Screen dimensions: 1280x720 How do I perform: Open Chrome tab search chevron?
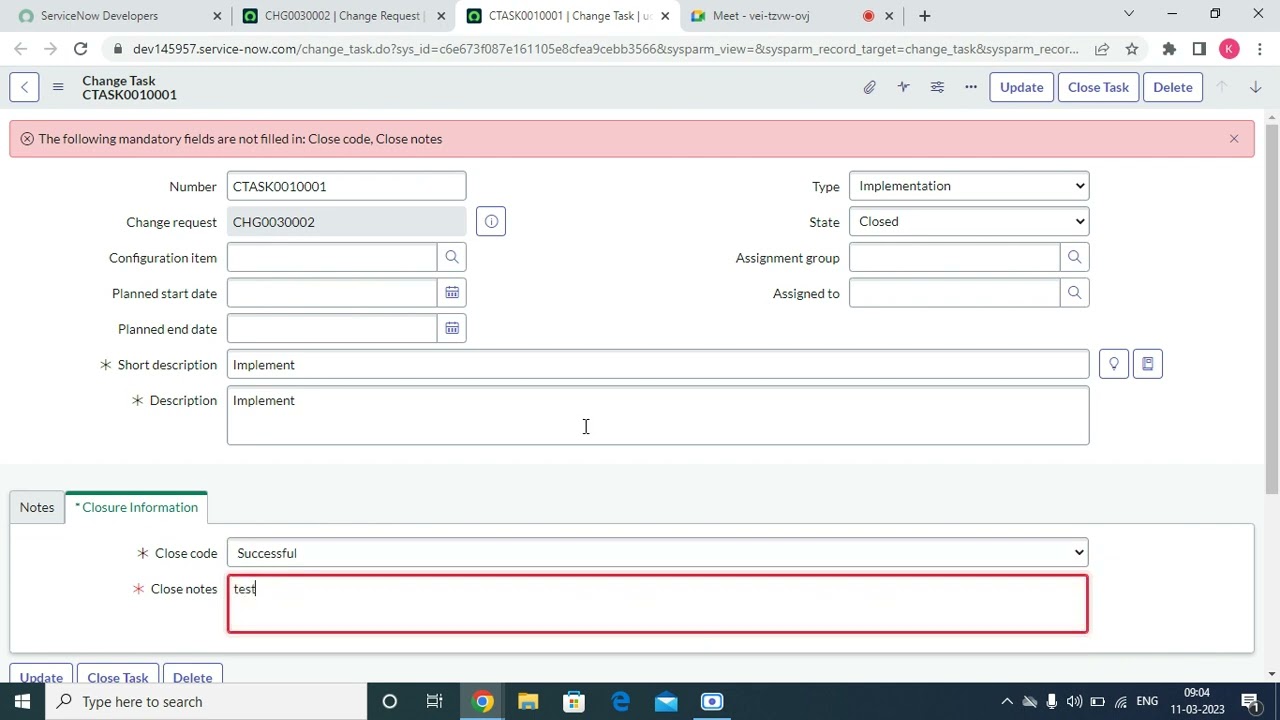coord(1129,14)
